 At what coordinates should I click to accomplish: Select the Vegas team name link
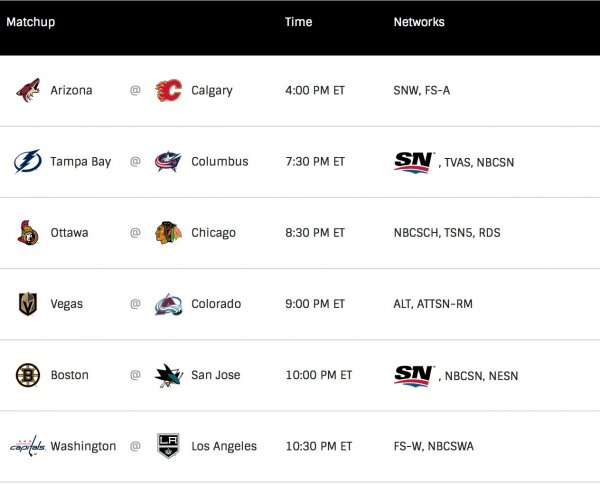tap(67, 304)
